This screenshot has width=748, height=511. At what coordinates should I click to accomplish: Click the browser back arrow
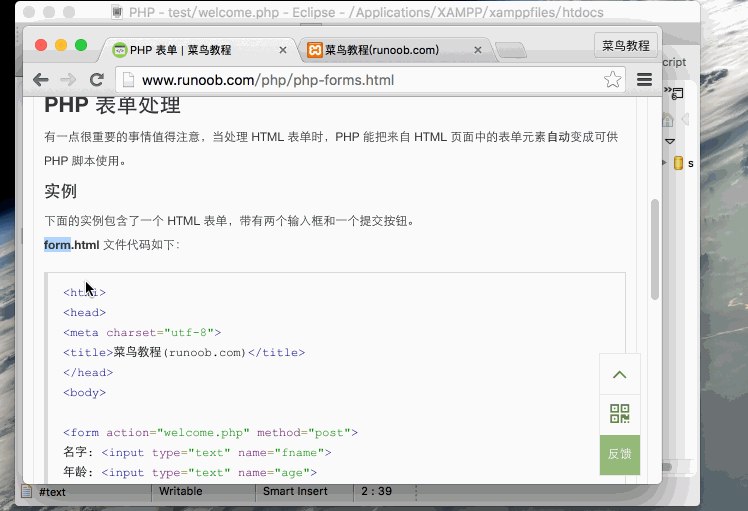click(x=41, y=80)
